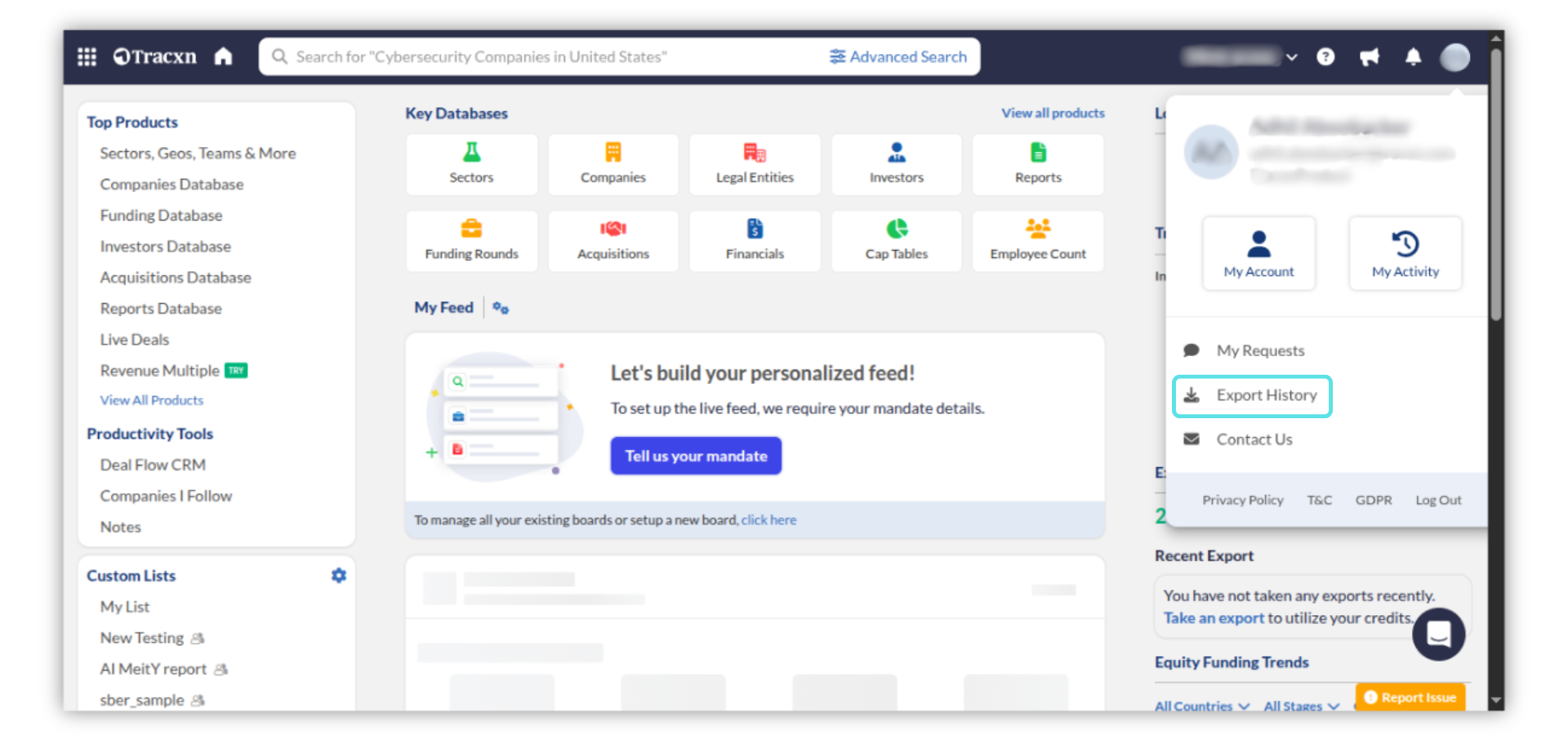
Task: Click the View all products link
Action: [1053, 113]
